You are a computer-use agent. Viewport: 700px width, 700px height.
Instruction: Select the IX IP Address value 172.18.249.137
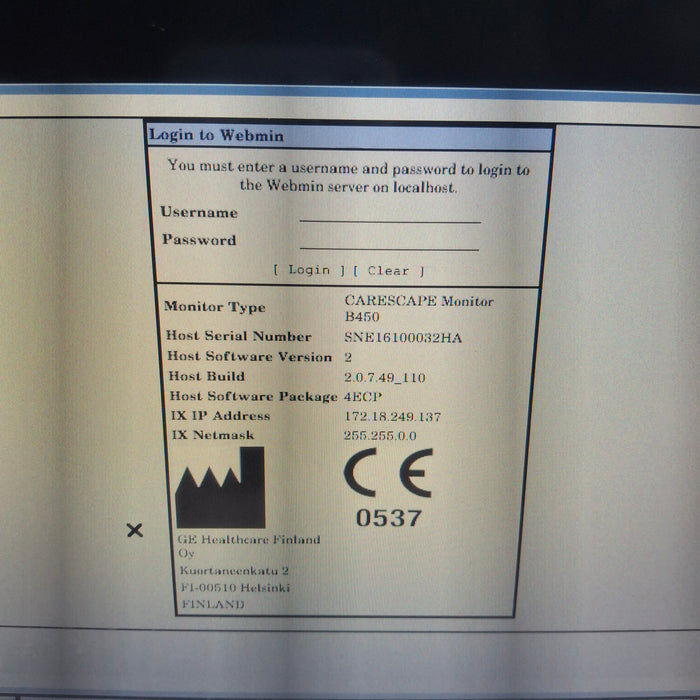tap(392, 416)
